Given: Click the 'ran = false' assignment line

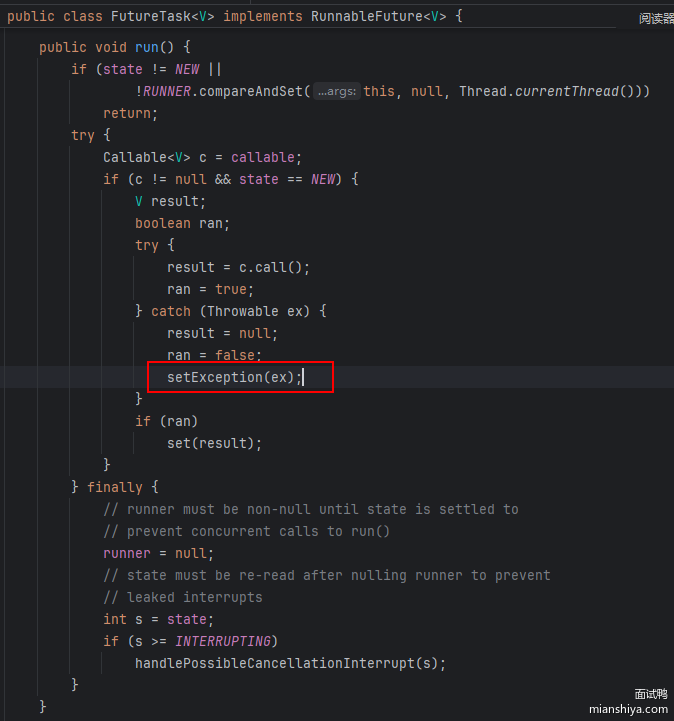Looking at the screenshot, I should (x=214, y=355).
